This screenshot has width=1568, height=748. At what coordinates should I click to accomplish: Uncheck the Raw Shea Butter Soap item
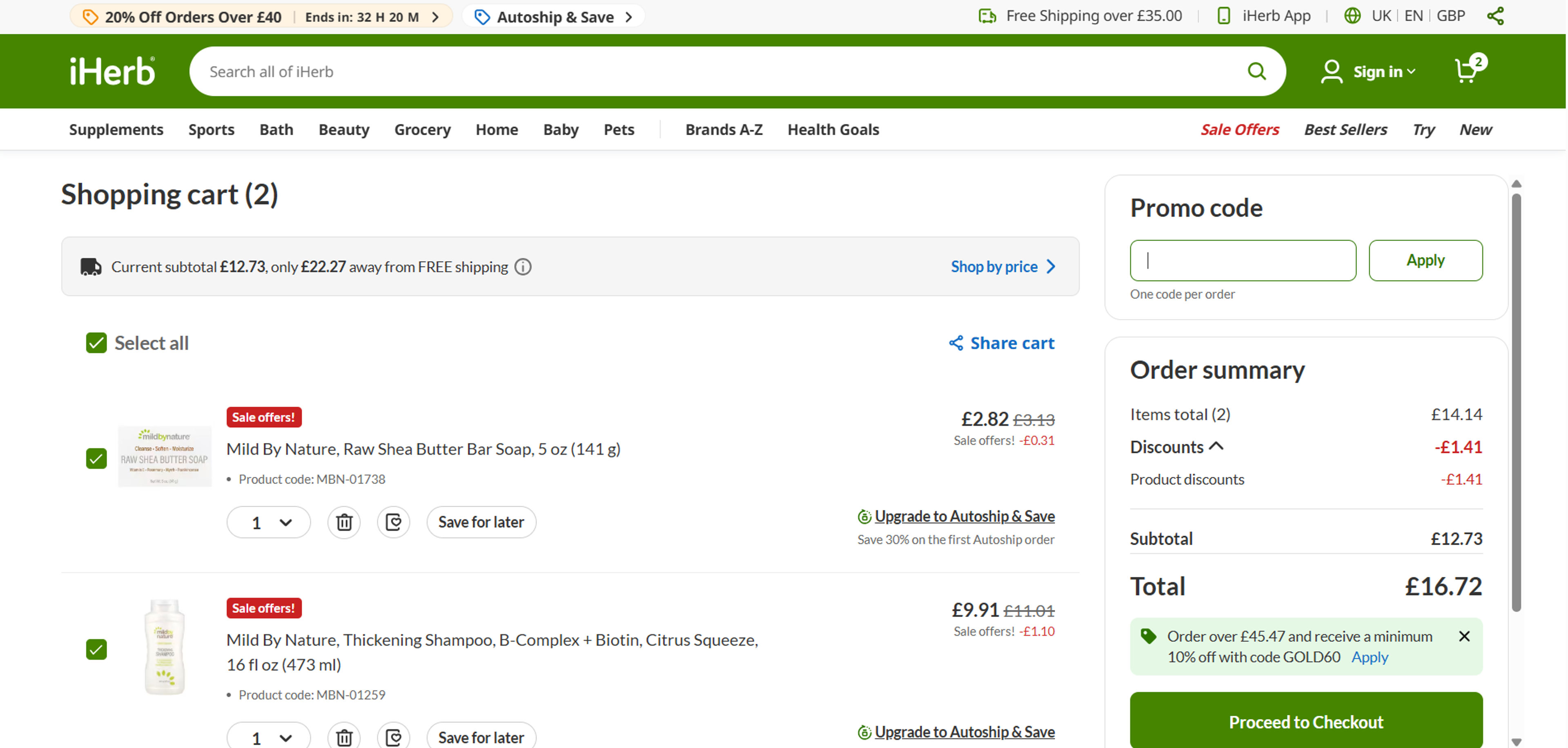point(96,458)
